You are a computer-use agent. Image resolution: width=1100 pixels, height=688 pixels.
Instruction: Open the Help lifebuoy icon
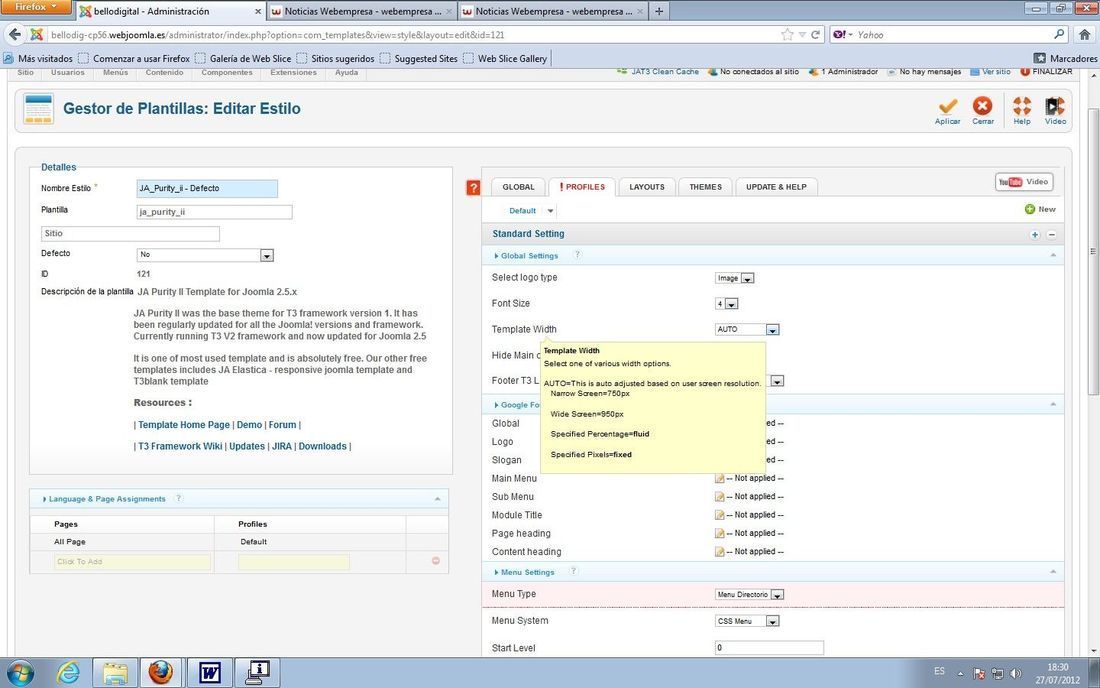pyautogui.click(x=1022, y=106)
